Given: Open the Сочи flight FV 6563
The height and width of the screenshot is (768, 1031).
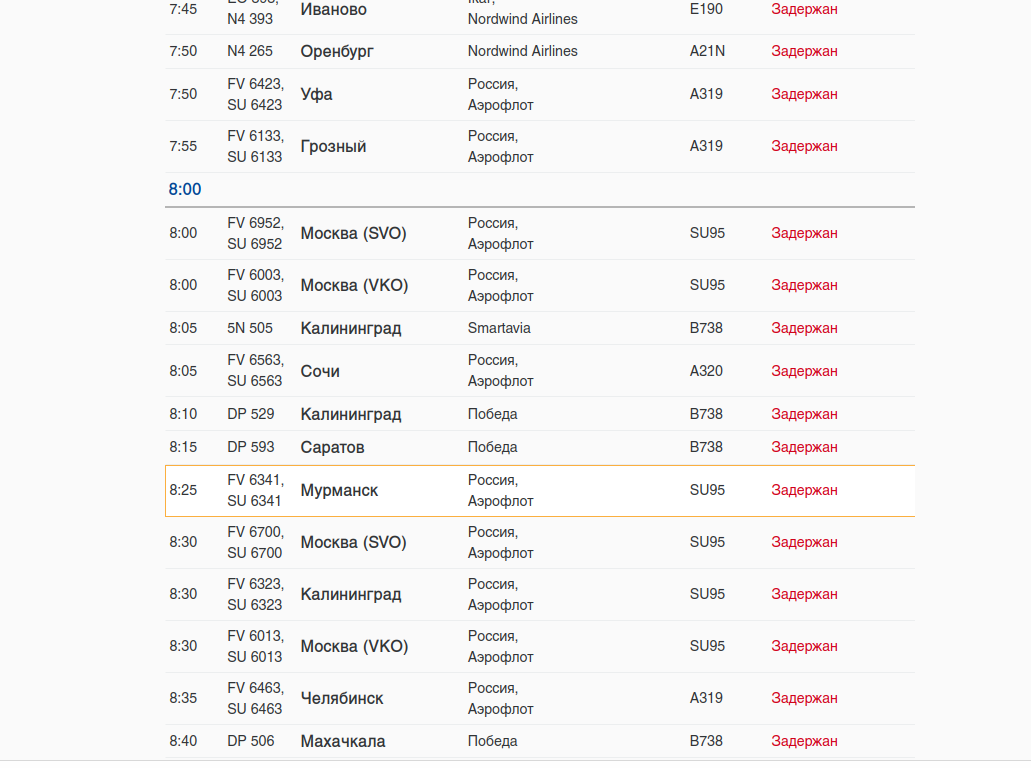Looking at the screenshot, I should click(540, 371).
